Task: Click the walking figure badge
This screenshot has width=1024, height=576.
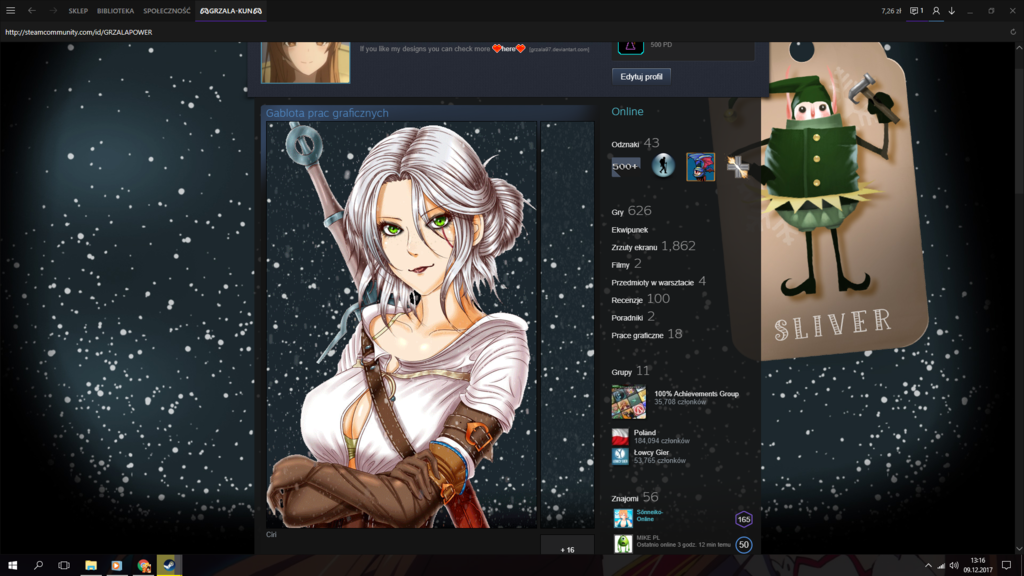Action: [x=663, y=167]
